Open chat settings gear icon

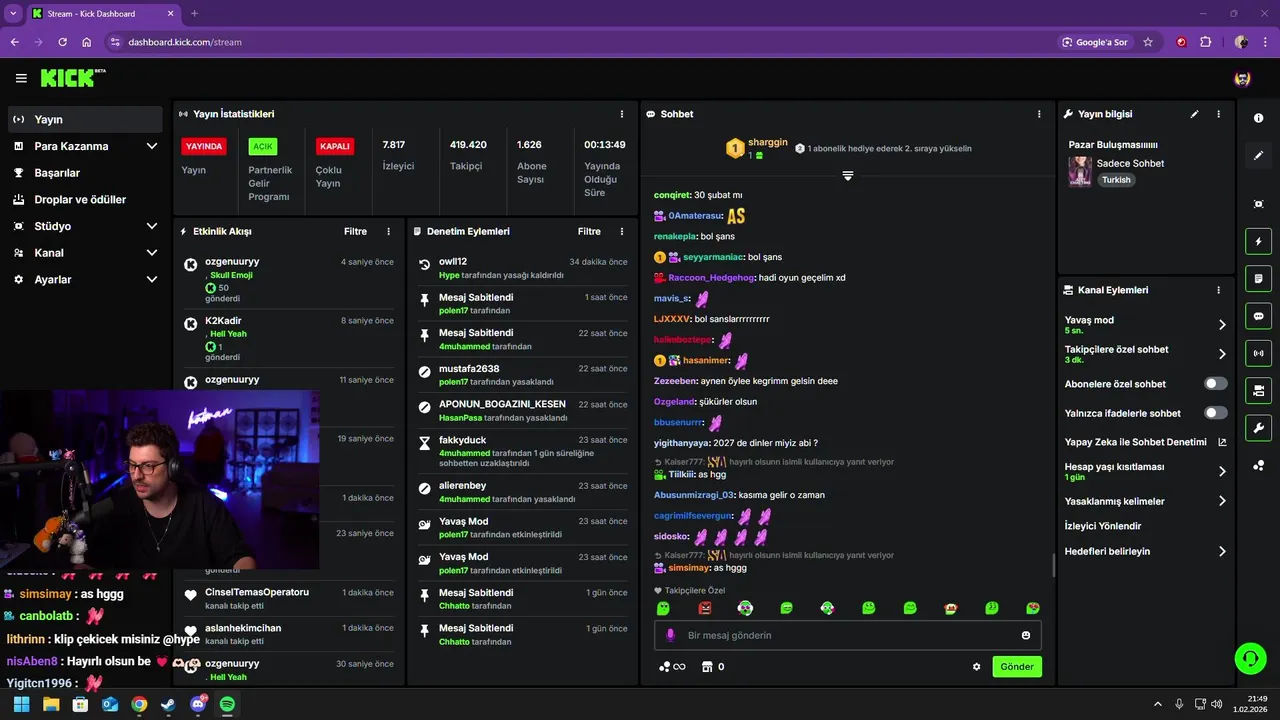(977, 667)
